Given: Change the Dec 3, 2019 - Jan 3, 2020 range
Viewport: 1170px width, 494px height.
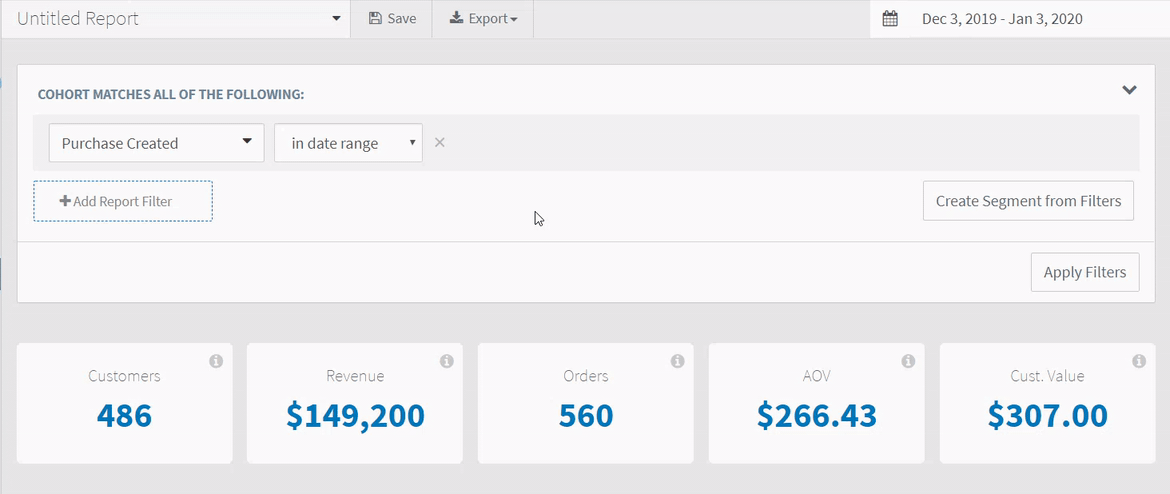Looking at the screenshot, I should [x=1002, y=19].
